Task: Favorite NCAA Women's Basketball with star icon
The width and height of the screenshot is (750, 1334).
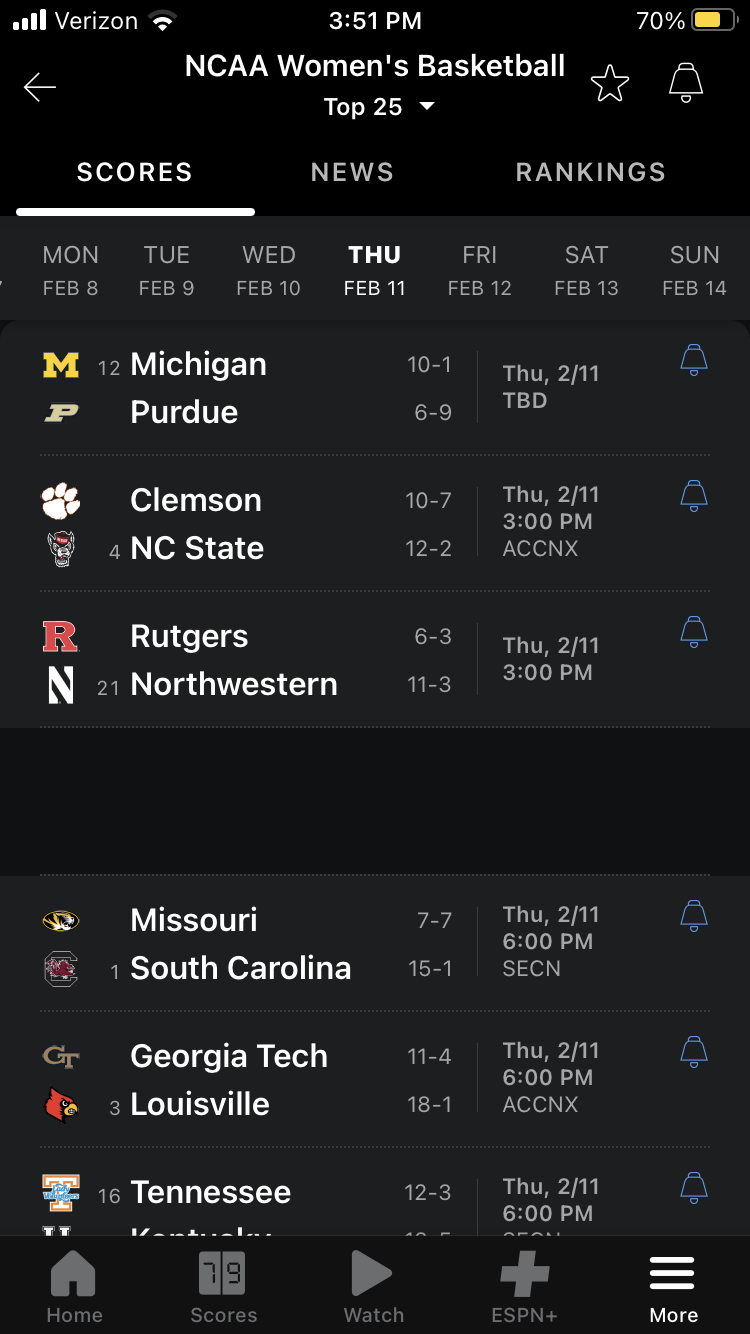Action: (610, 84)
